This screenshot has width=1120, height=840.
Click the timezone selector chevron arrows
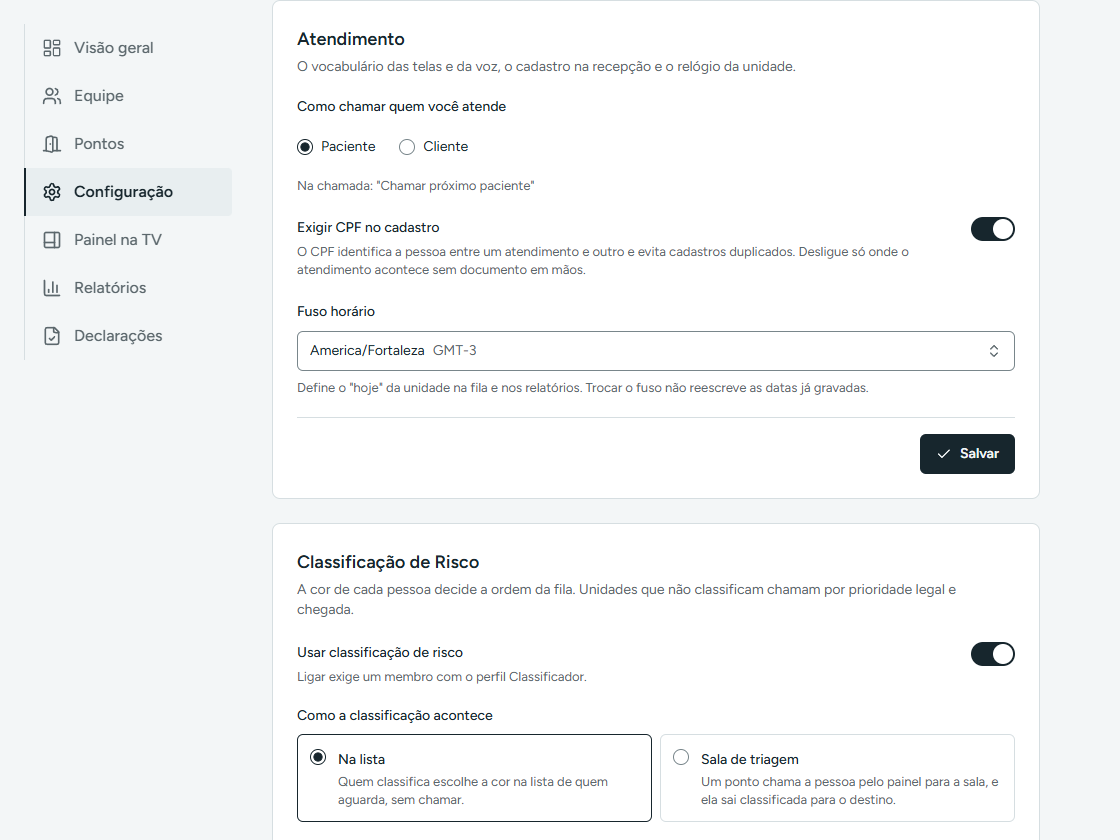tap(994, 351)
